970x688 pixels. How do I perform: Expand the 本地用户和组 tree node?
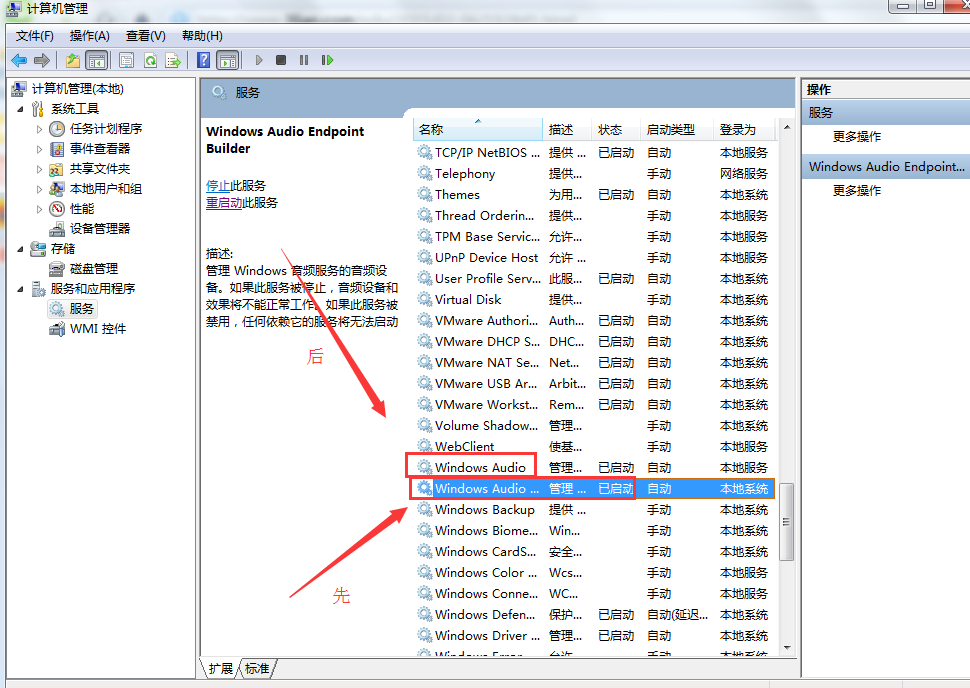click(40, 189)
